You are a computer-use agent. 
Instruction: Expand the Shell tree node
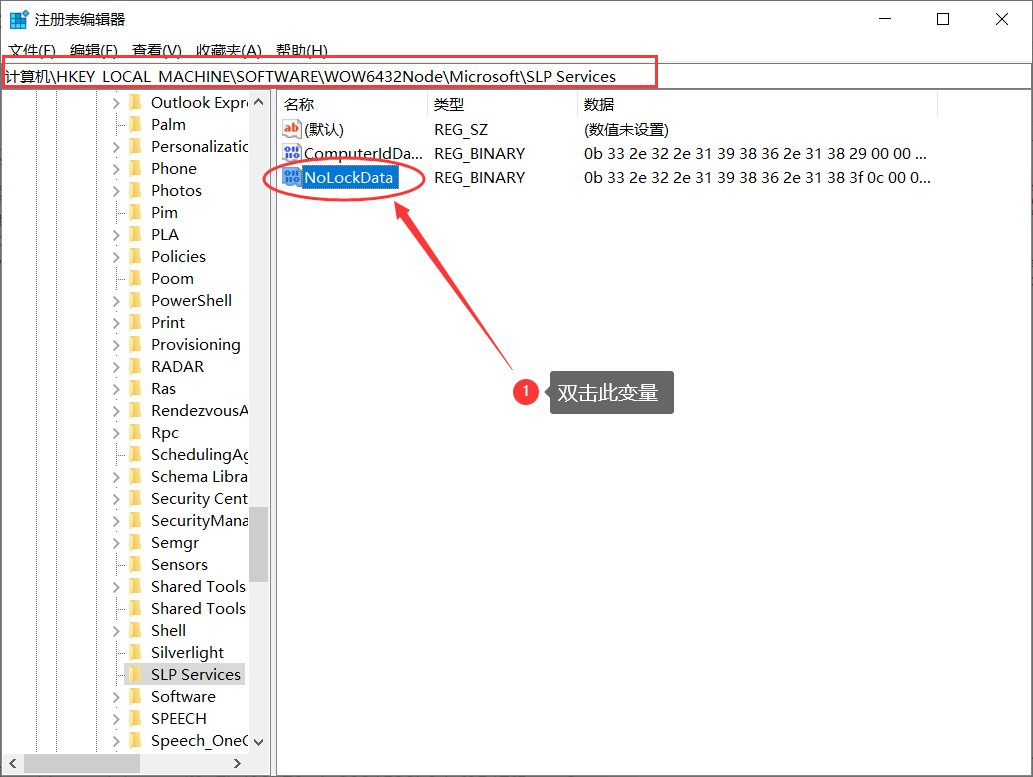click(x=116, y=631)
